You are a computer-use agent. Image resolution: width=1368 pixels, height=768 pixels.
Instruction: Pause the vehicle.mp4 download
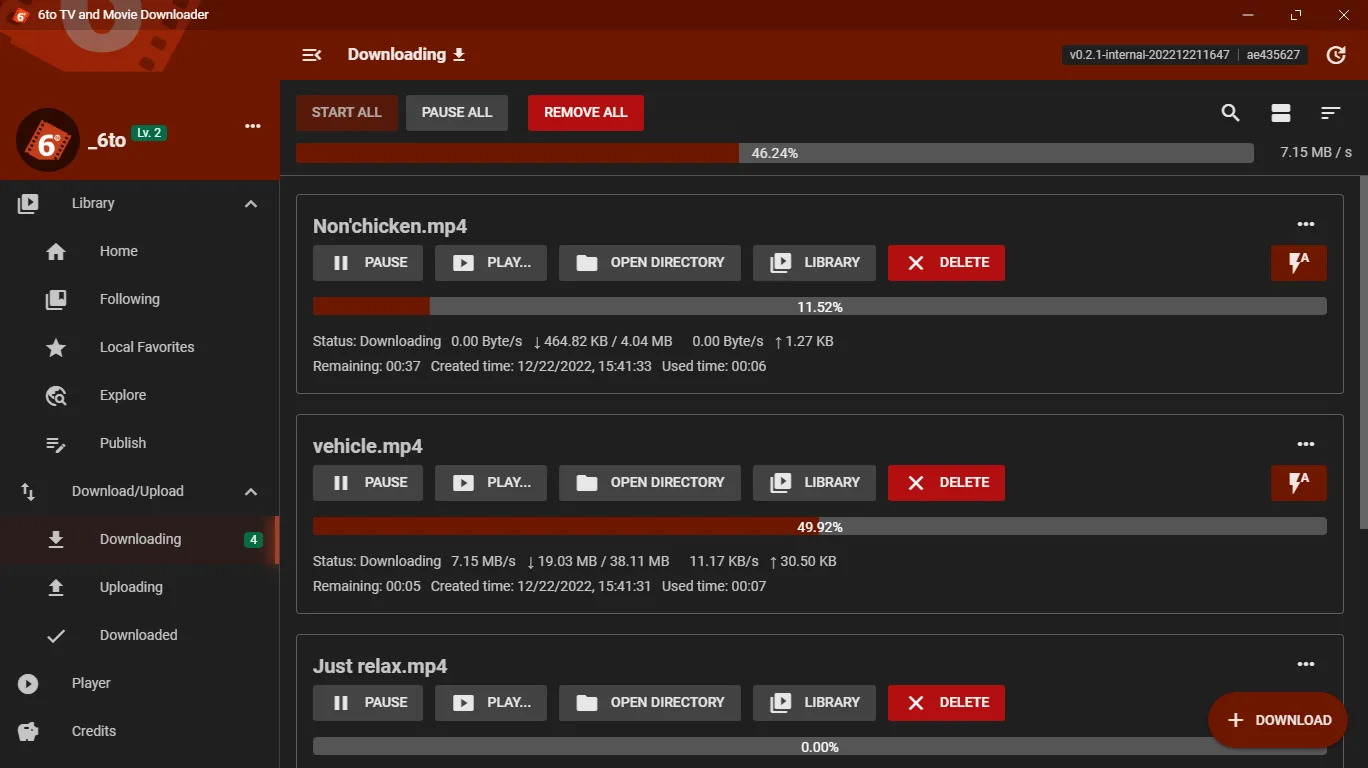point(368,483)
